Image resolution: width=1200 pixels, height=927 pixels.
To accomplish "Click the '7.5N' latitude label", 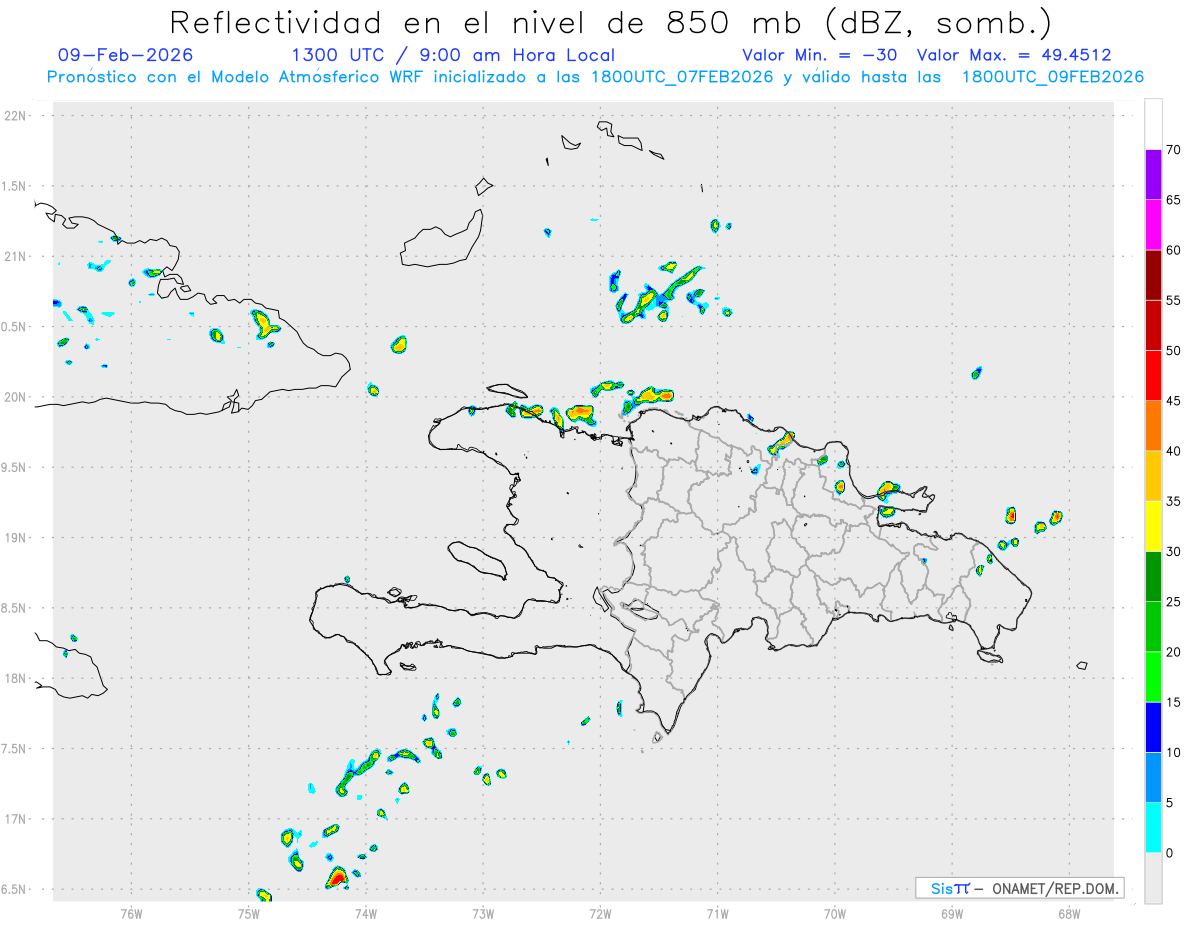I will [14, 749].
